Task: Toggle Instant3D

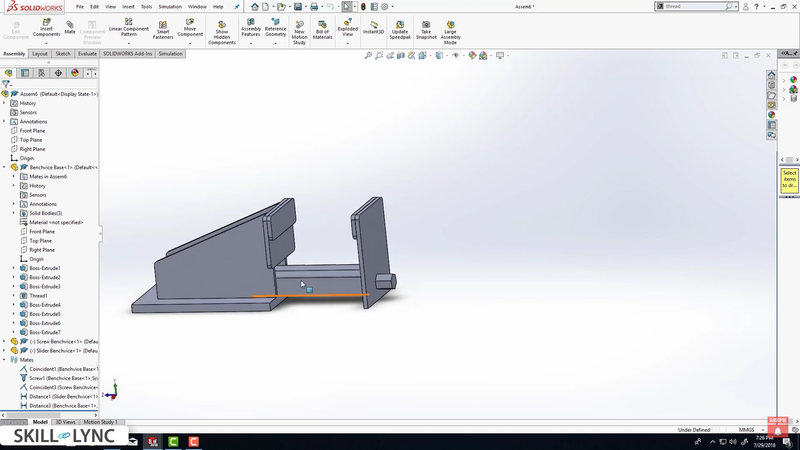Action: click(x=373, y=28)
